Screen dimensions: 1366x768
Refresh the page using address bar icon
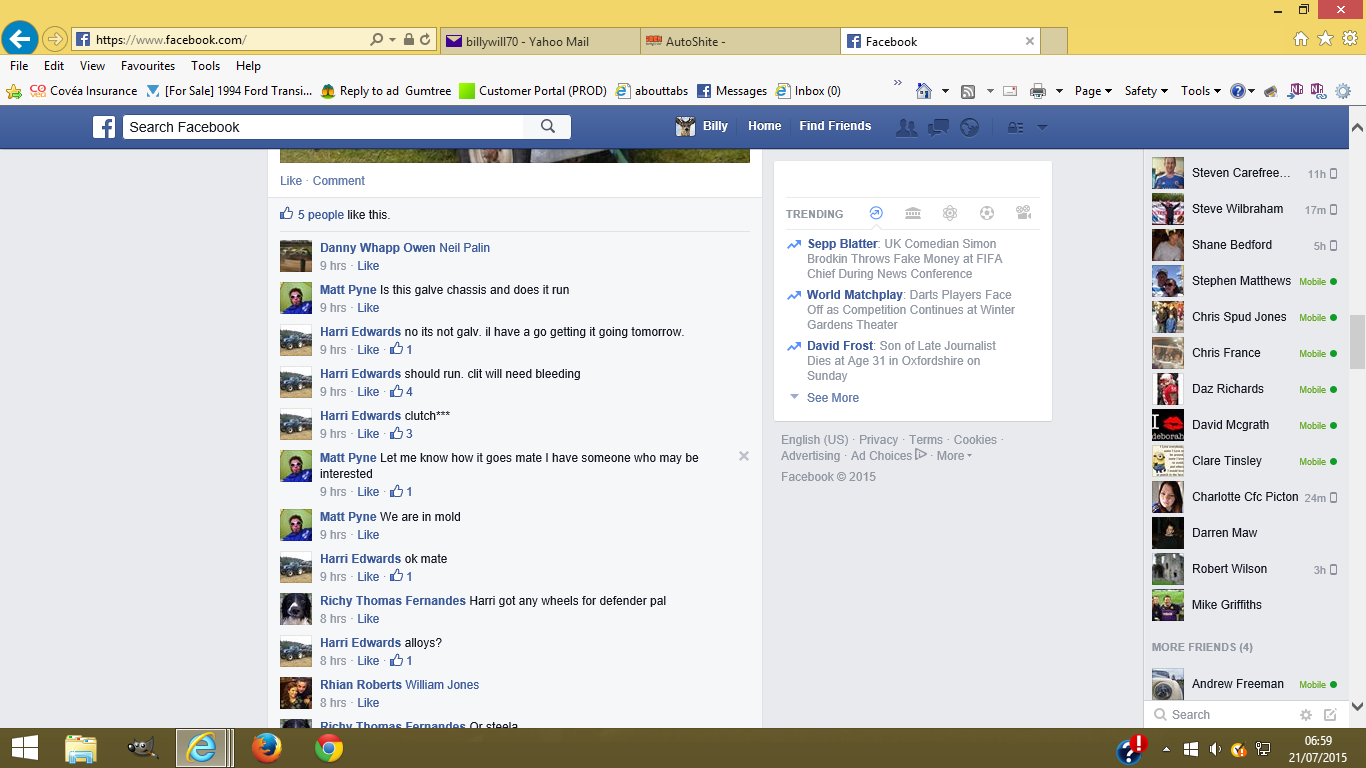click(425, 40)
